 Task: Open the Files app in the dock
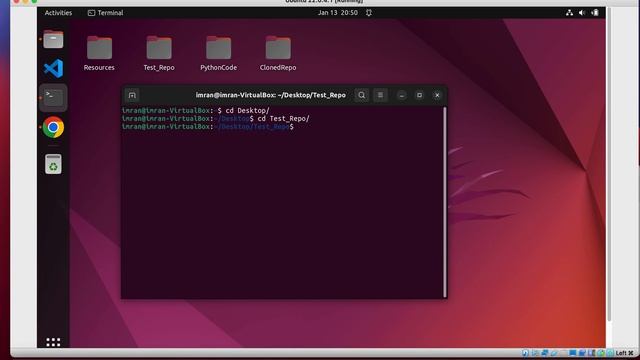click(x=53, y=39)
